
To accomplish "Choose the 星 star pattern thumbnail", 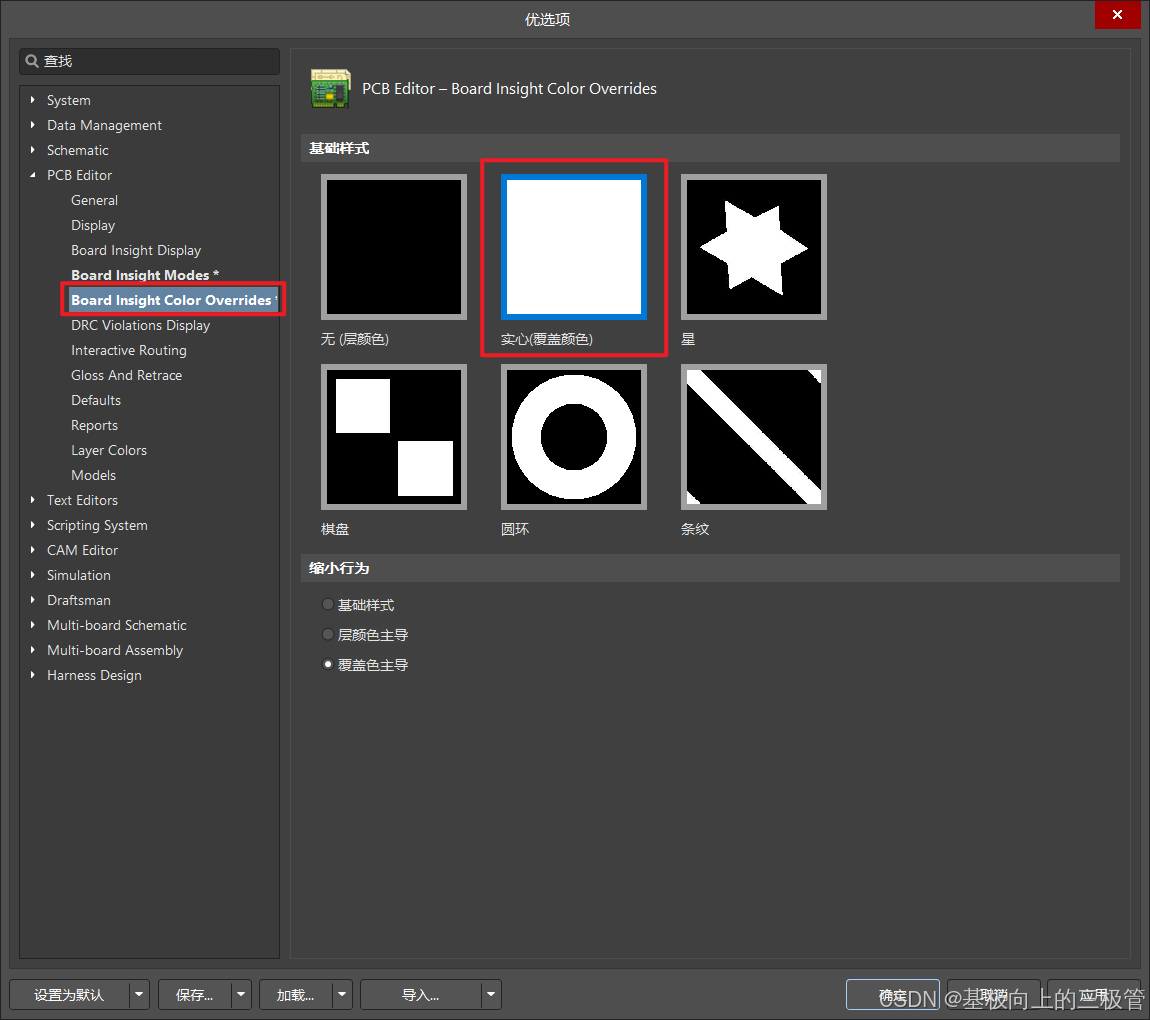I will 753,247.
